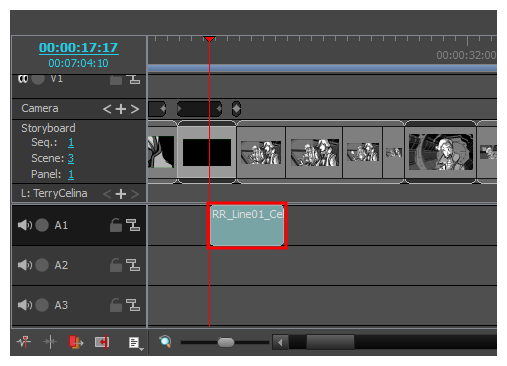Add keyframe to TerryCelina layer
The image size is (507, 366).
click(x=121, y=194)
